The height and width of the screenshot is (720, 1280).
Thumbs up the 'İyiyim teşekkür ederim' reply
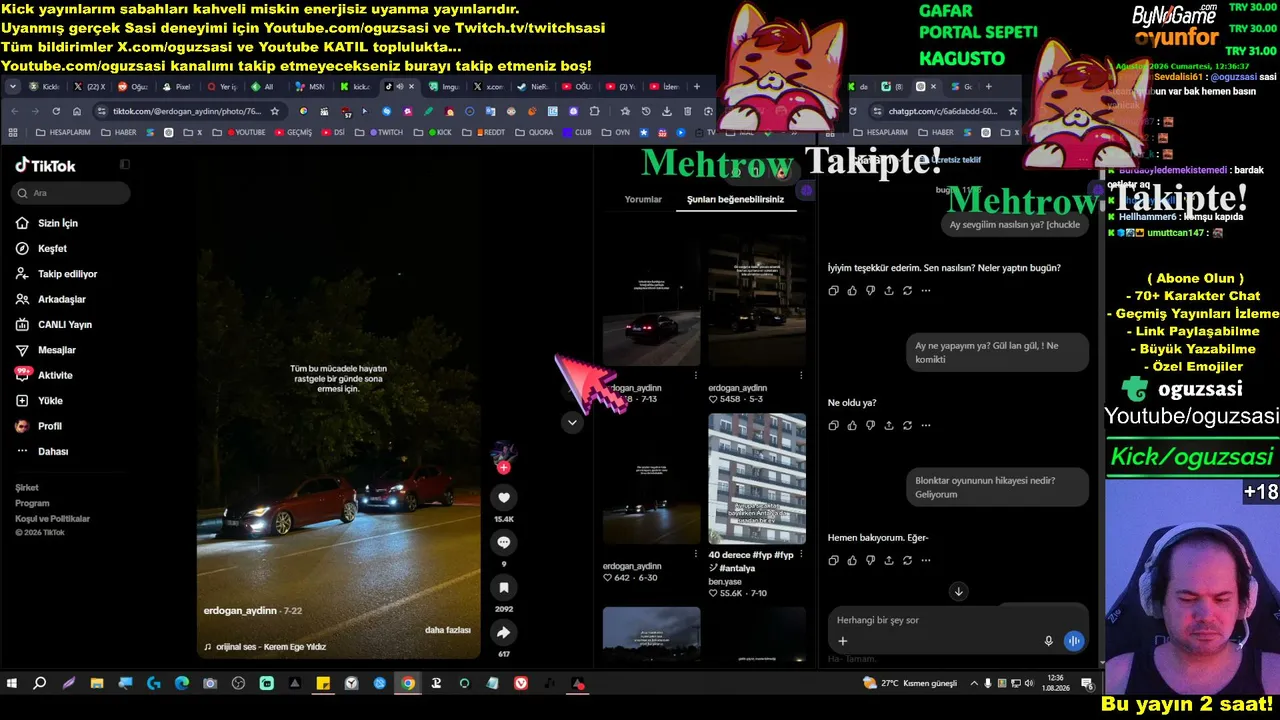(x=852, y=291)
